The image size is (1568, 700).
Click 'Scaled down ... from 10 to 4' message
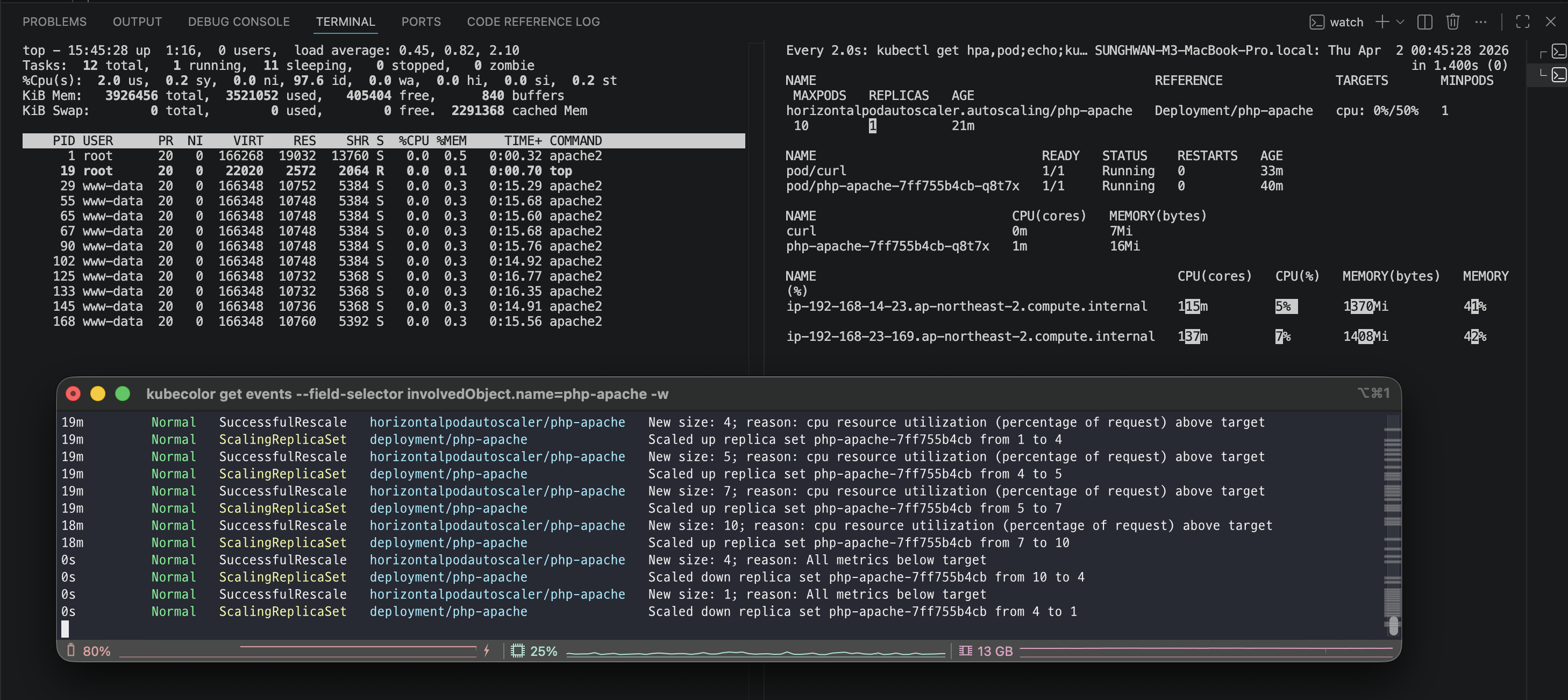tap(866, 577)
